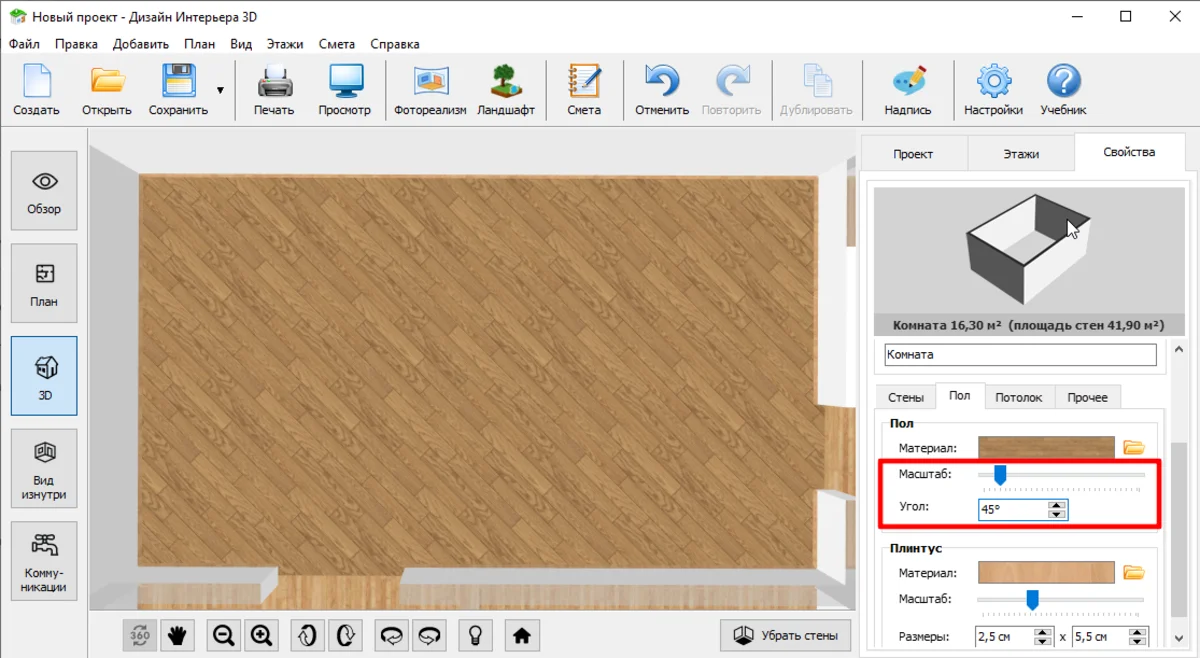This screenshot has width=1200, height=658.
Task: Decrease the floor angle with the down arrow
Action: click(1057, 514)
